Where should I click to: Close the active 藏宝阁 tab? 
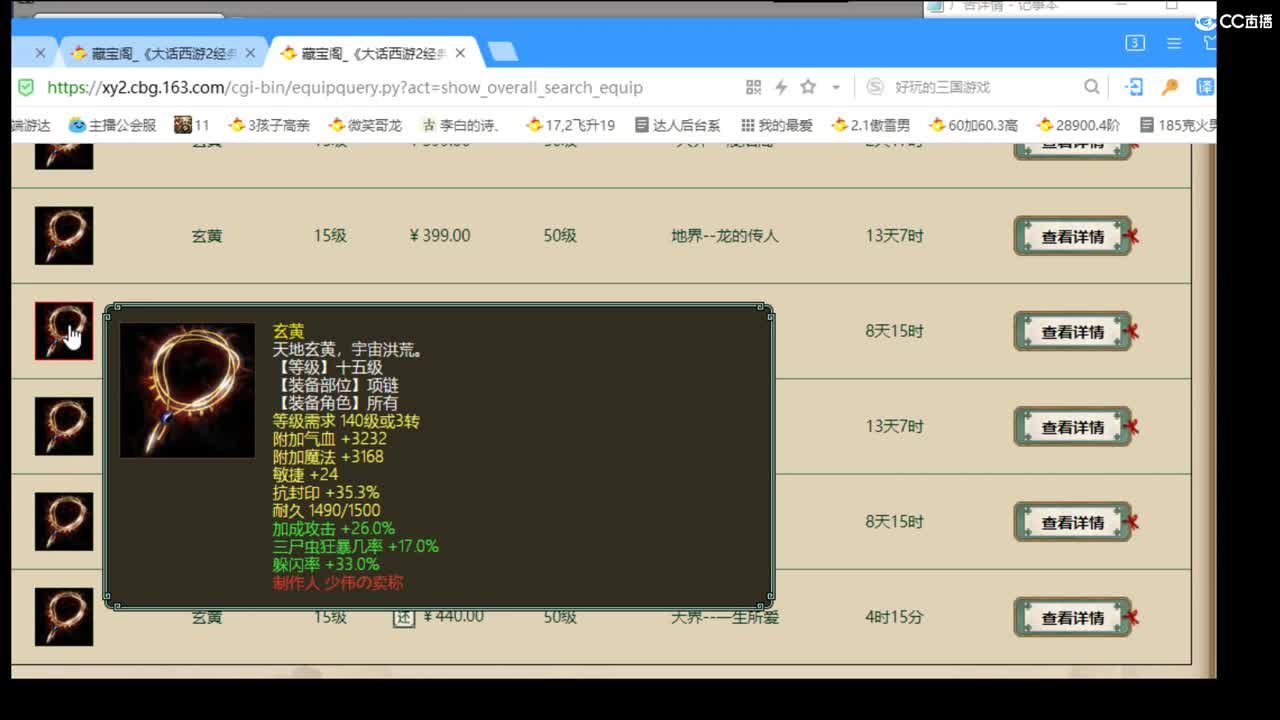pyautogui.click(x=460, y=53)
